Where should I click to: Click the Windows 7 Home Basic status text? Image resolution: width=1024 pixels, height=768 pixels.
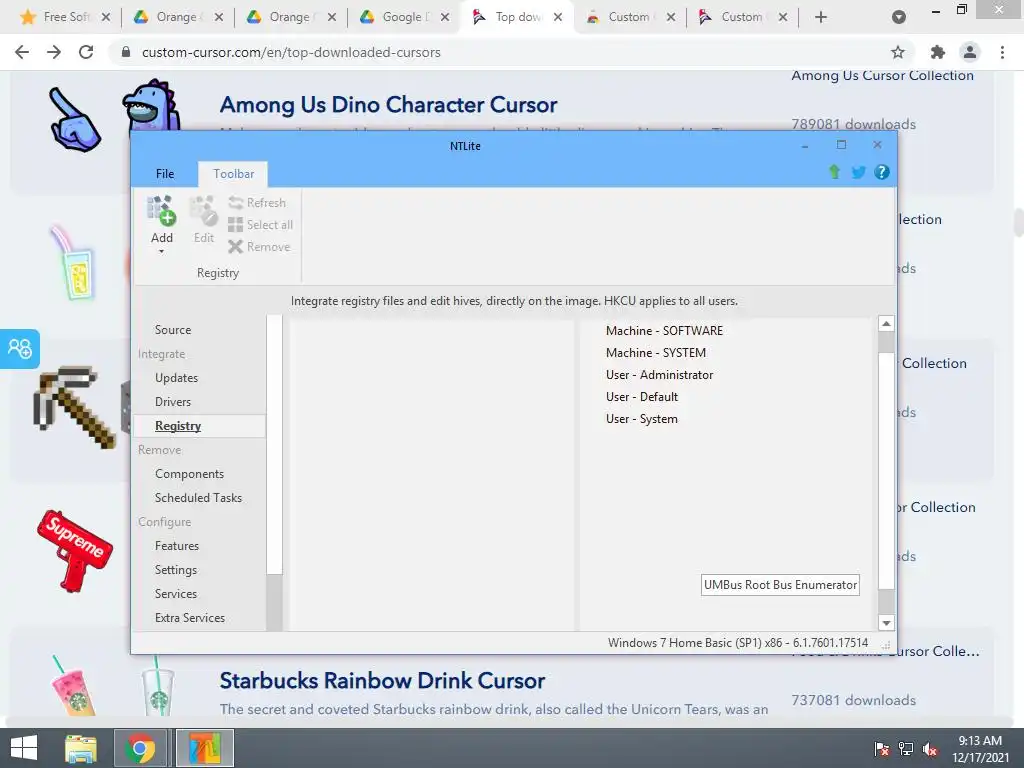[x=738, y=643]
